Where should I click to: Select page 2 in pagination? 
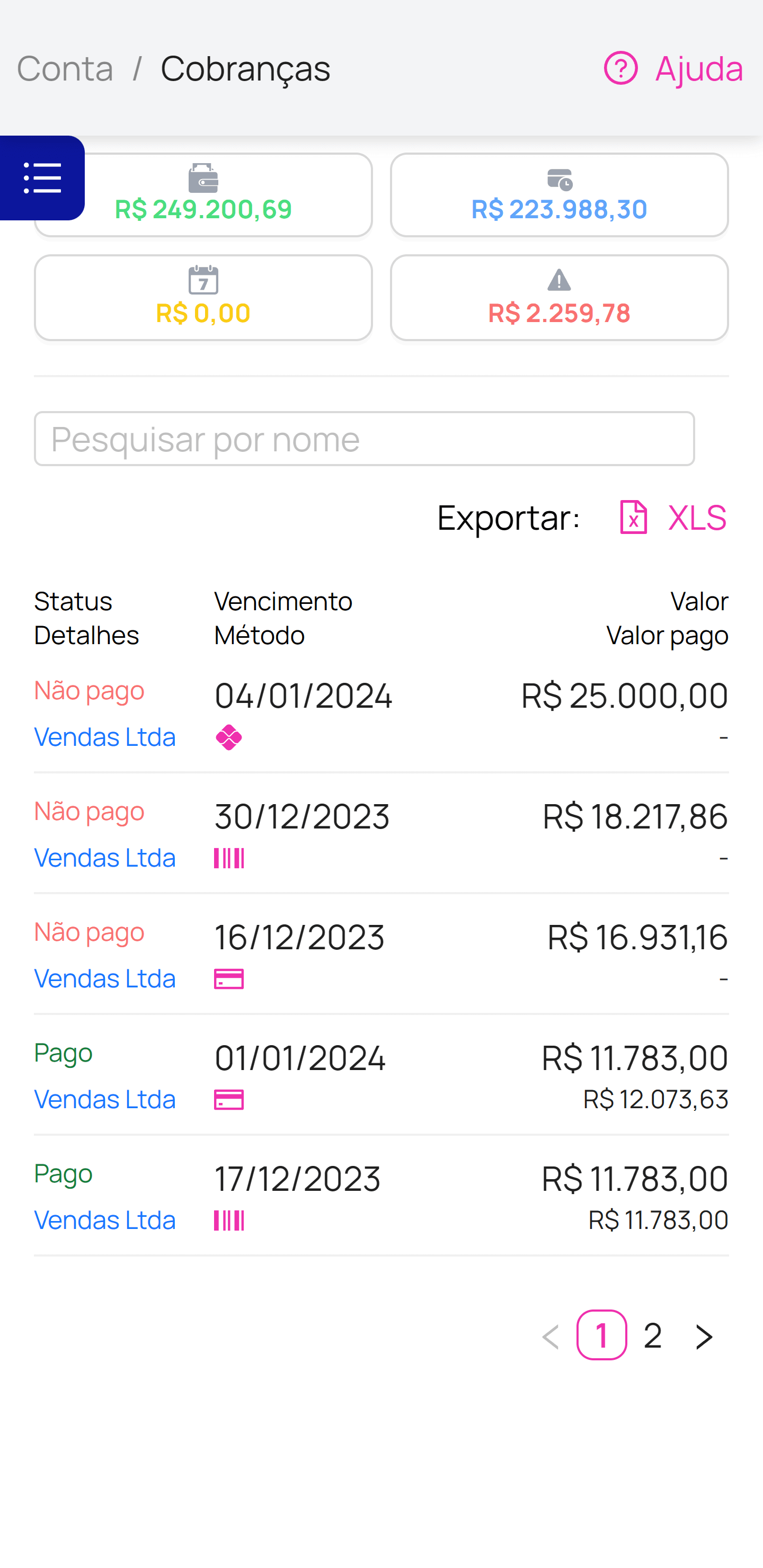652,1336
